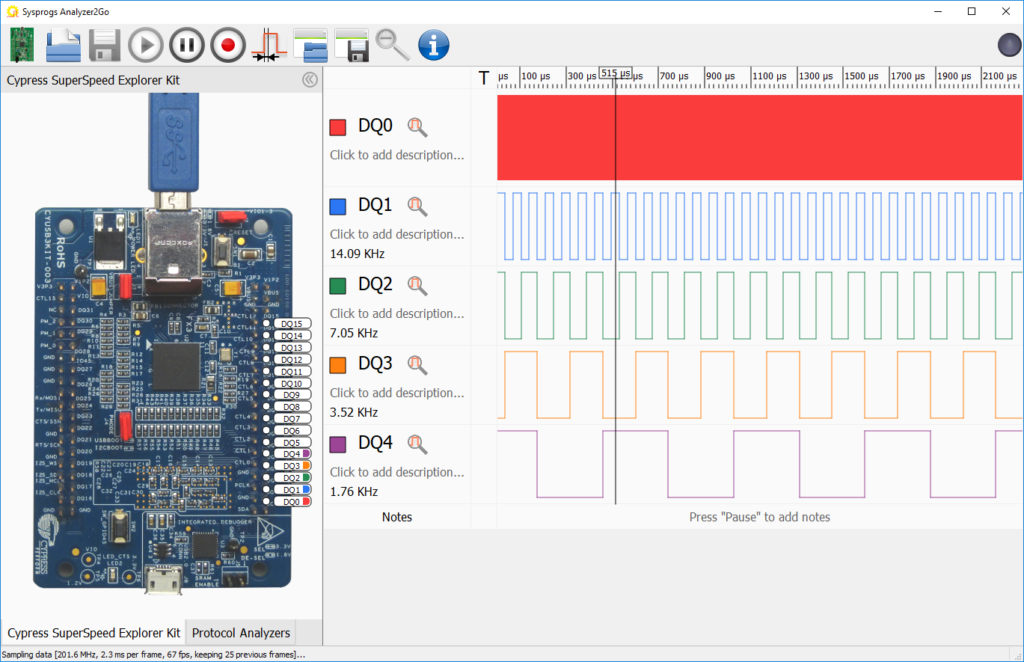Select the DQ13 pin label on board
1024x662 pixels.
(x=292, y=347)
